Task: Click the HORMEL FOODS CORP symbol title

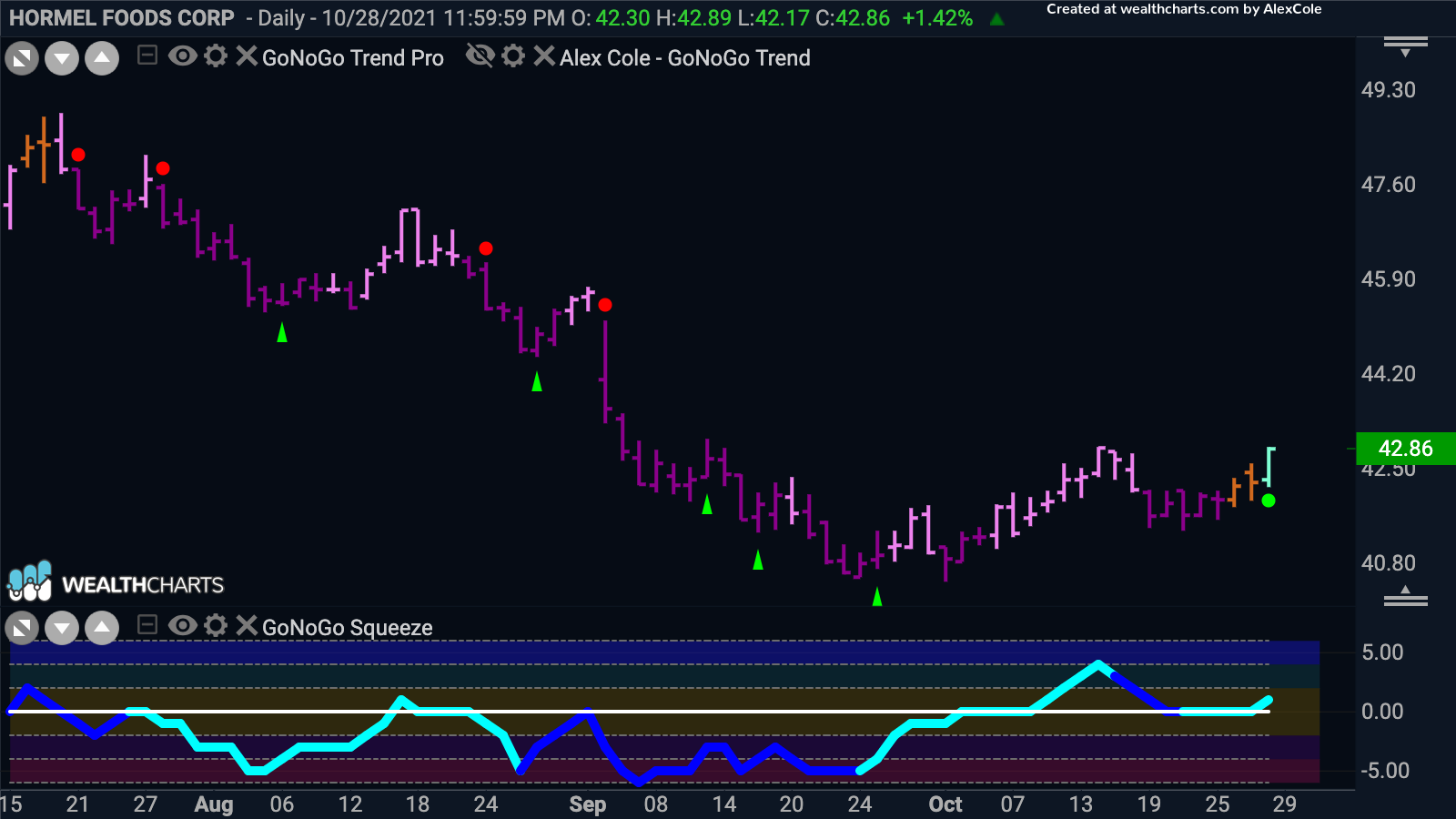Action: 122,17
